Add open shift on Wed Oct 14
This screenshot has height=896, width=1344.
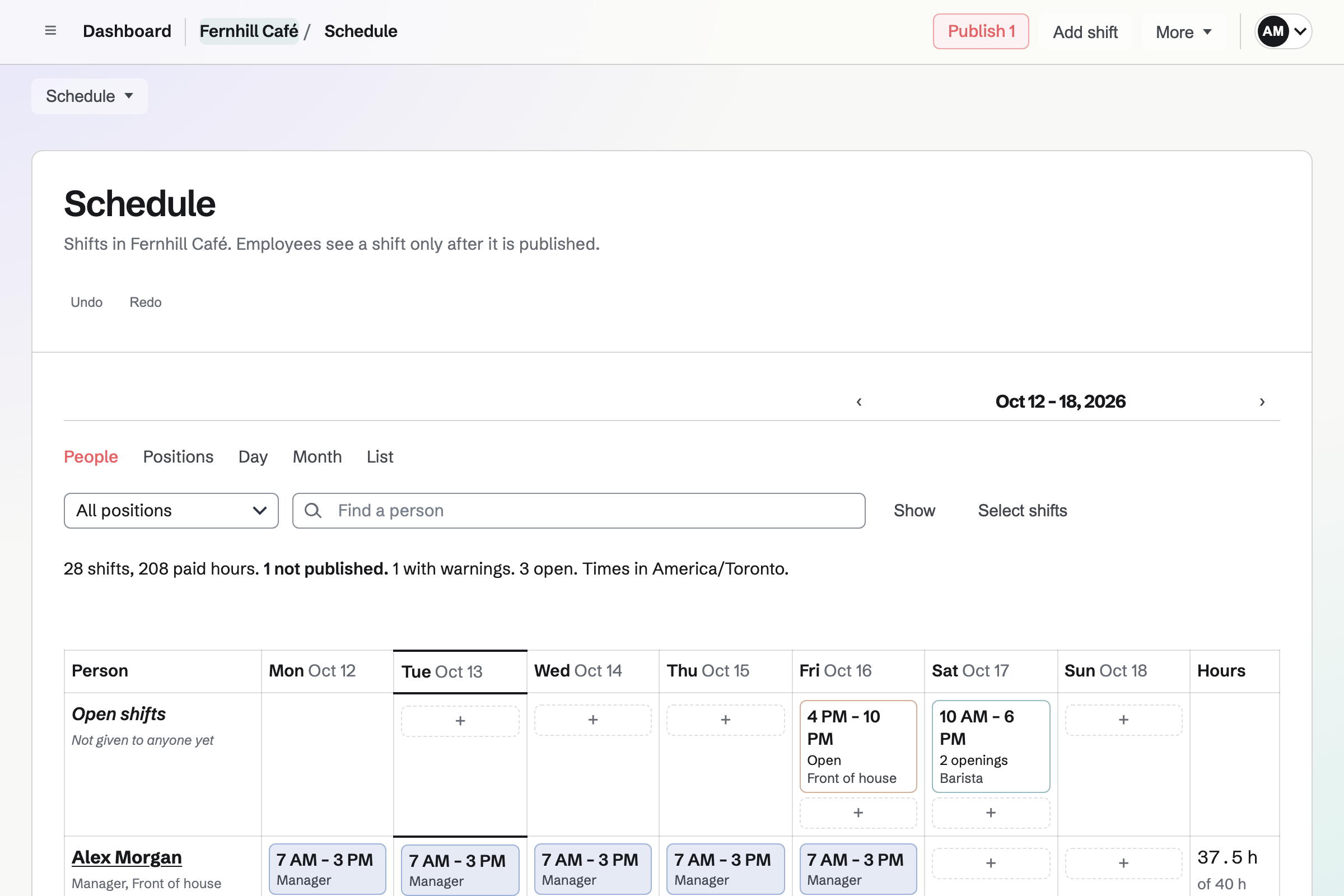coord(592,720)
